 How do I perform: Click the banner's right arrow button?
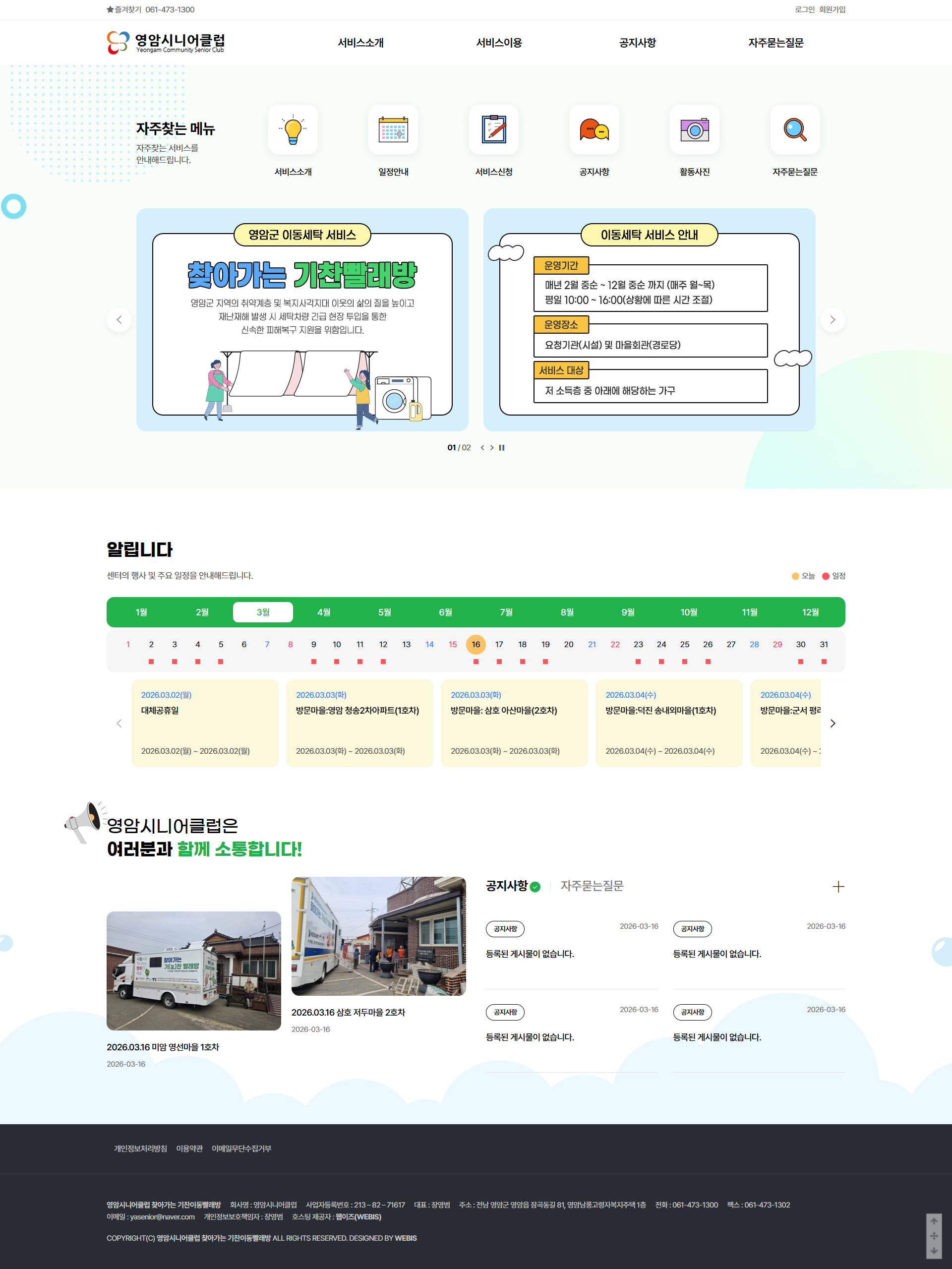833,319
